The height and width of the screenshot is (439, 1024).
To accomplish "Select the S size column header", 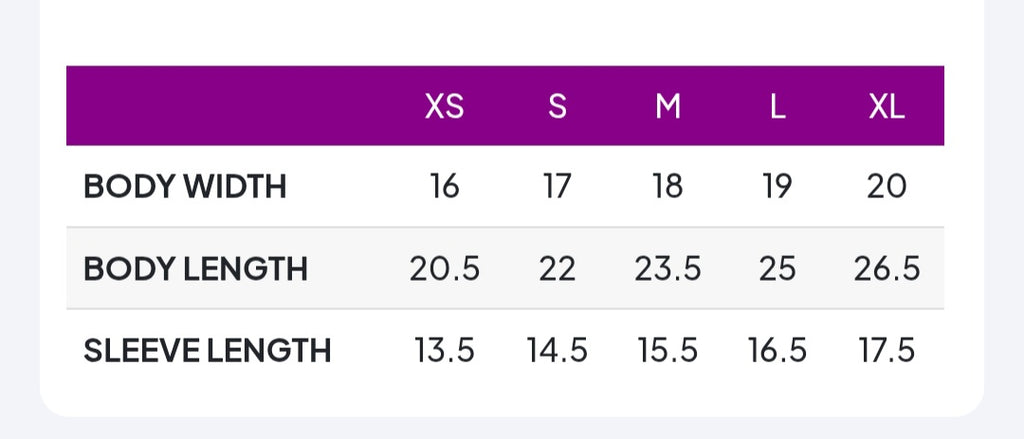I will pos(557,106).
